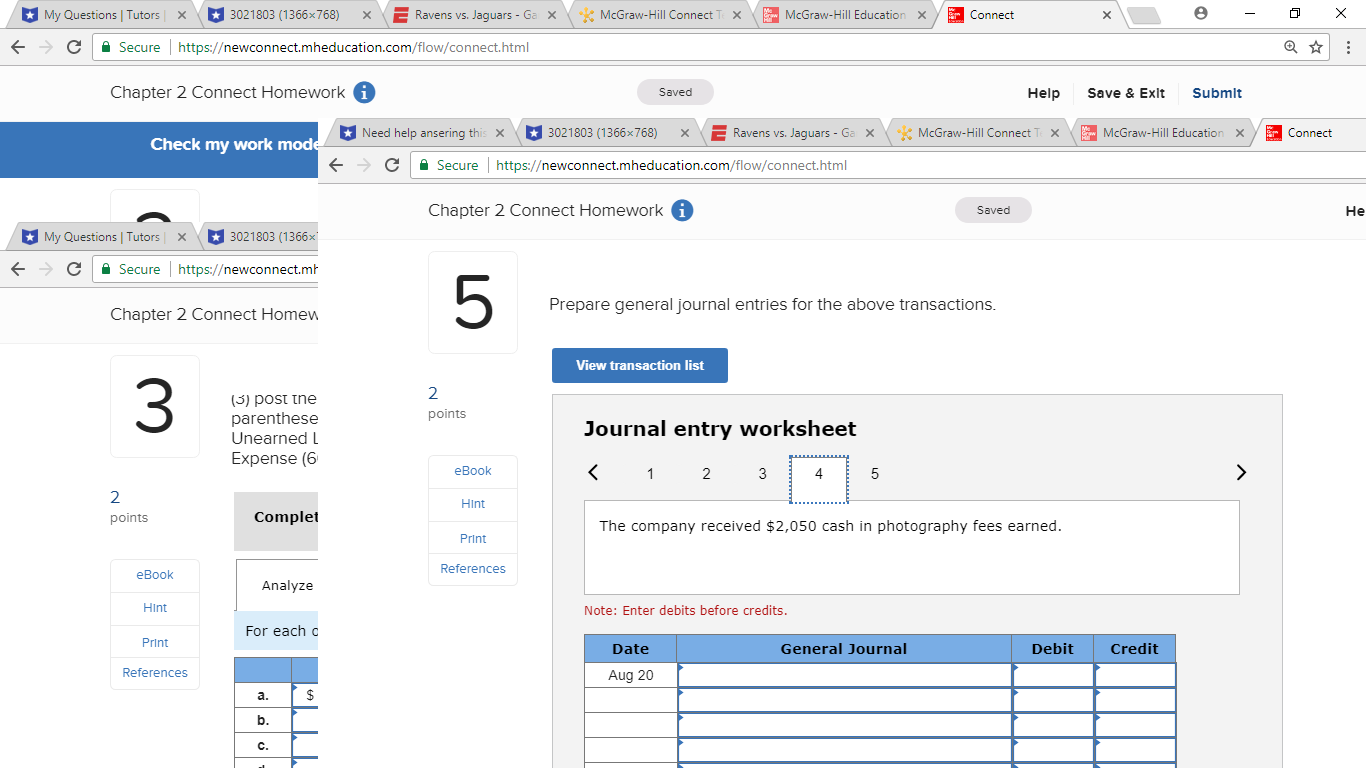Open References under question 5
The image size is (1366, 768).
[x=473, y=569]
